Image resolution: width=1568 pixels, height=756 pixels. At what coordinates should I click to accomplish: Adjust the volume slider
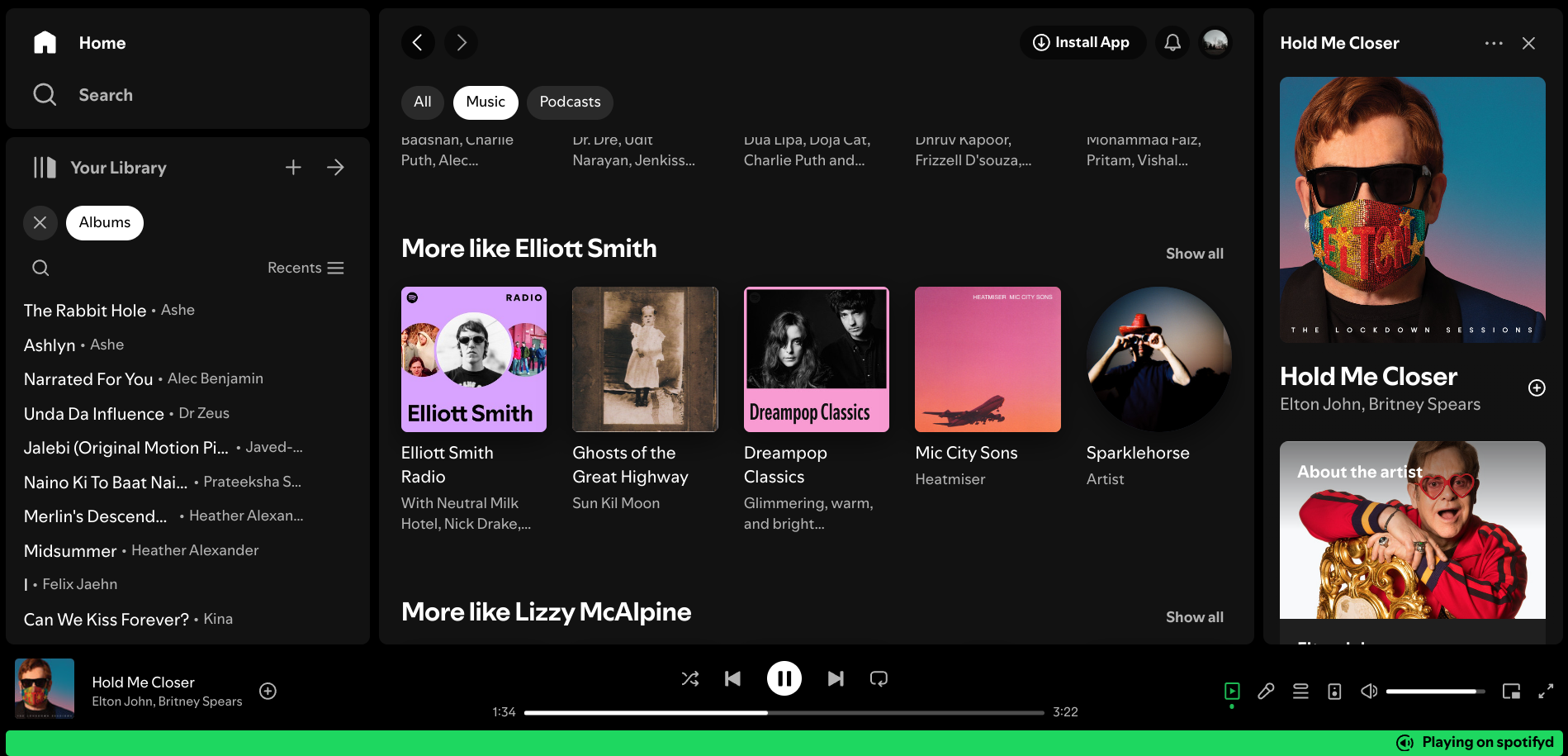point(1436,692)
